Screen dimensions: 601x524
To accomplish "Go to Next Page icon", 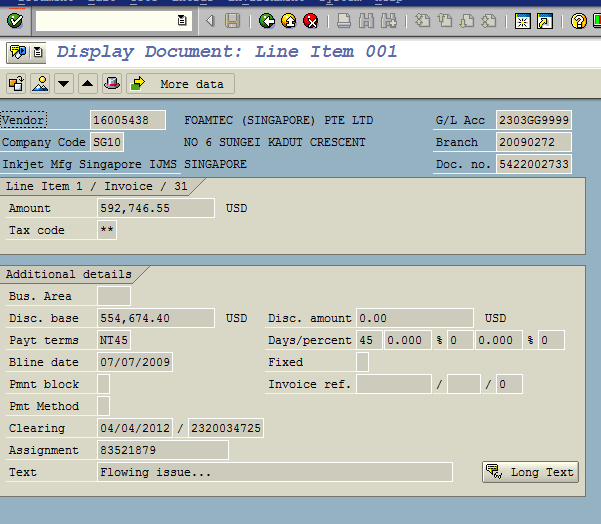I will [x=467, y=20].
